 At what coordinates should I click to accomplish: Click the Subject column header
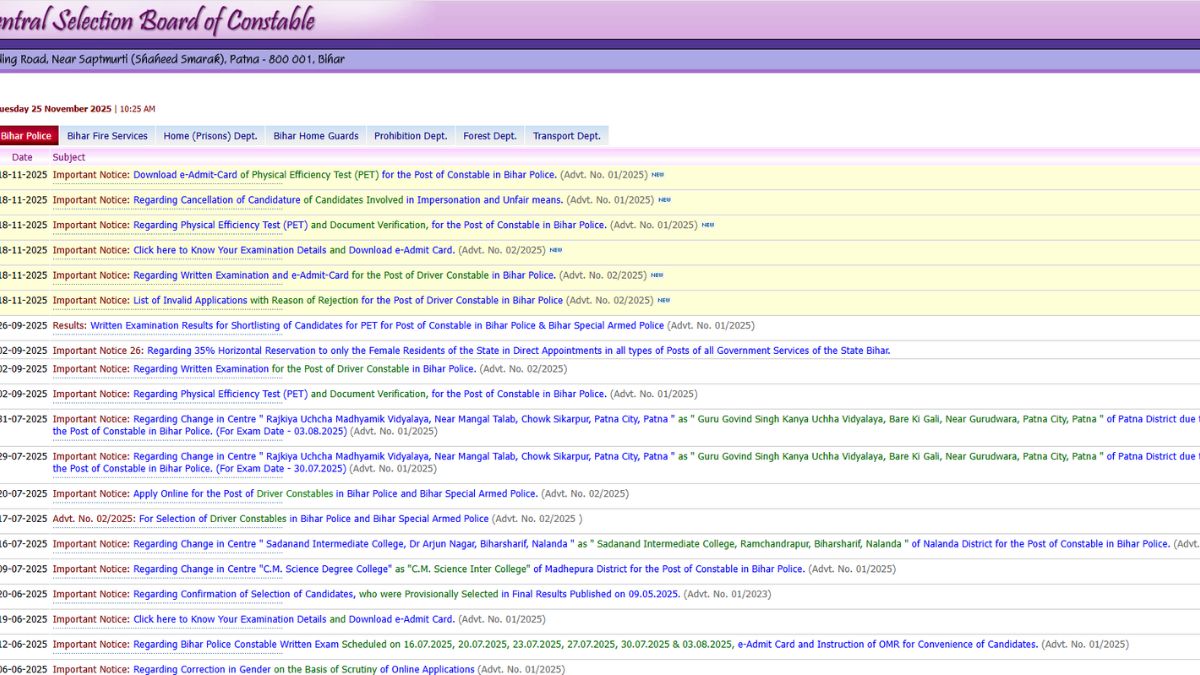pyautogui.click(x=69, y=157)
